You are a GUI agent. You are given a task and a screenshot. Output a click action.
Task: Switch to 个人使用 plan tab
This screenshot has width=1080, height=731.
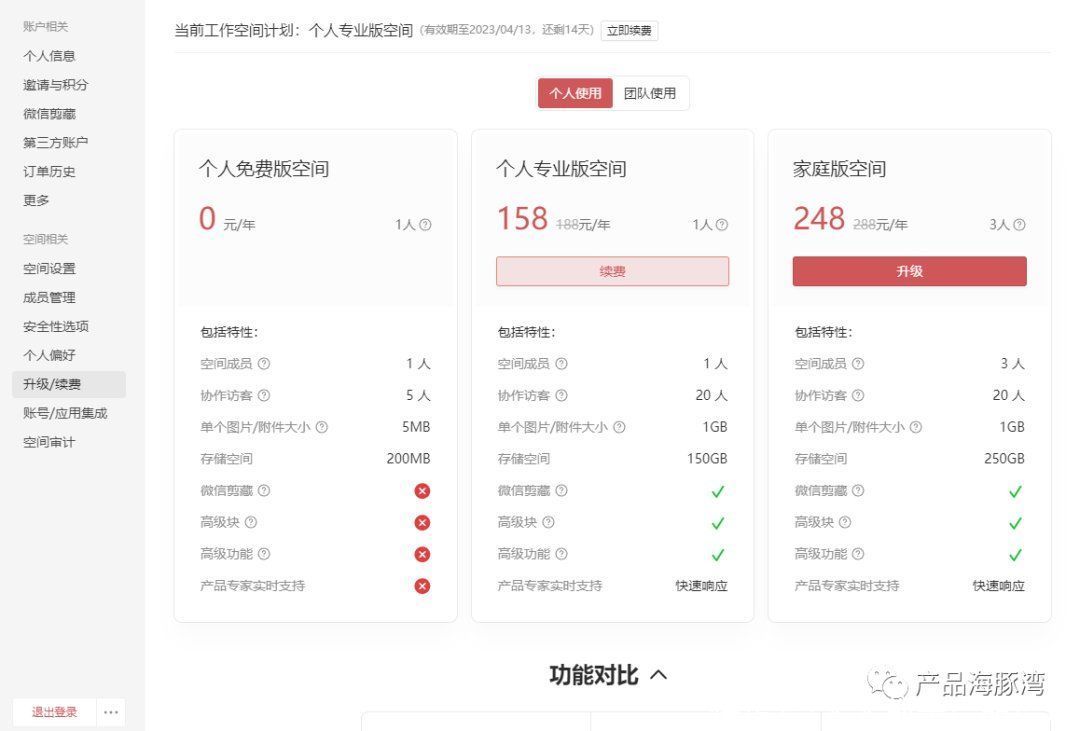click(575, 93)
